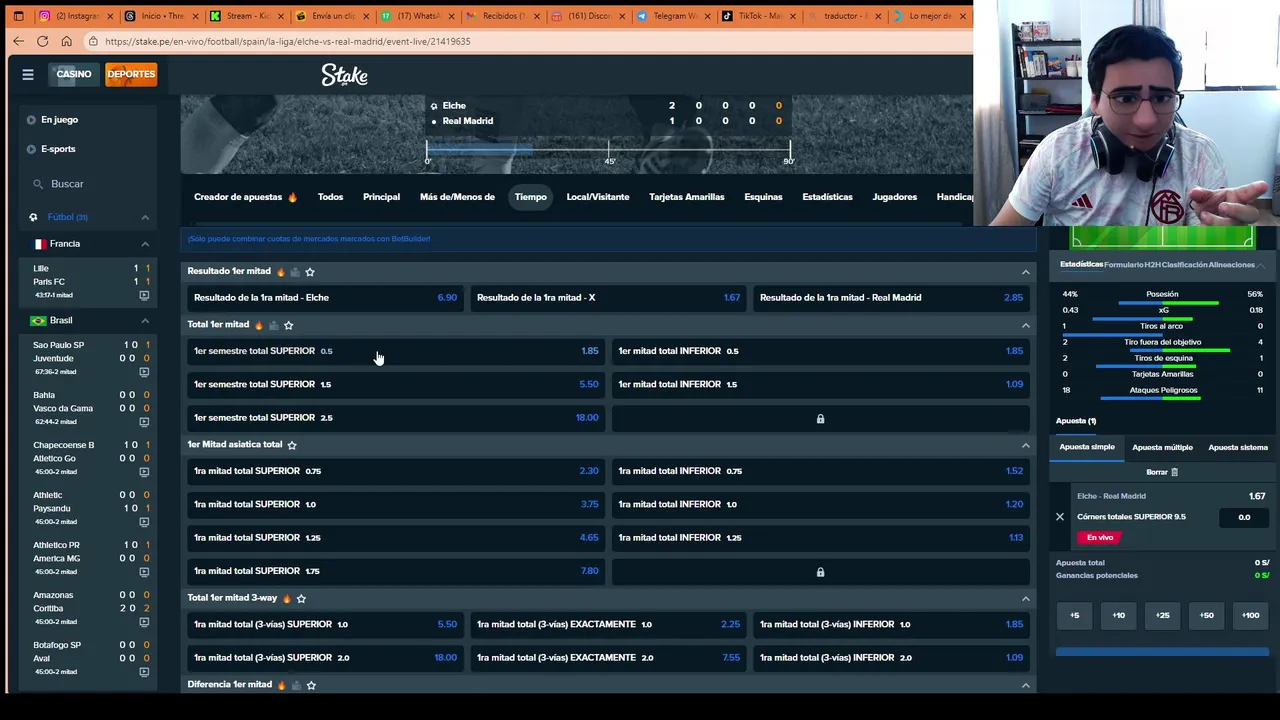Switch to the Tiempo market tab
This screenshot has width=1280, height=720.
[531, 197]
